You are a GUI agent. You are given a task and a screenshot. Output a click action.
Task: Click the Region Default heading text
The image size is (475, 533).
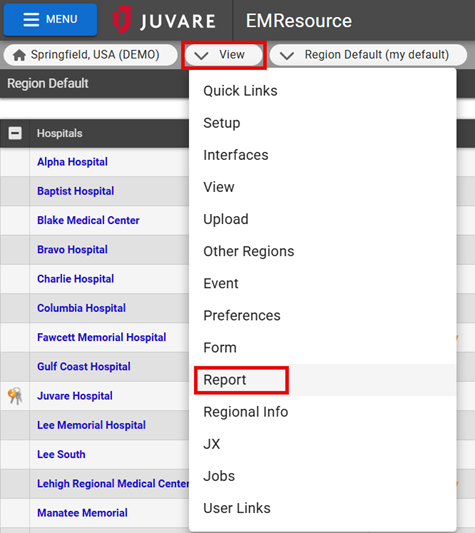click(x=48, y=83)
